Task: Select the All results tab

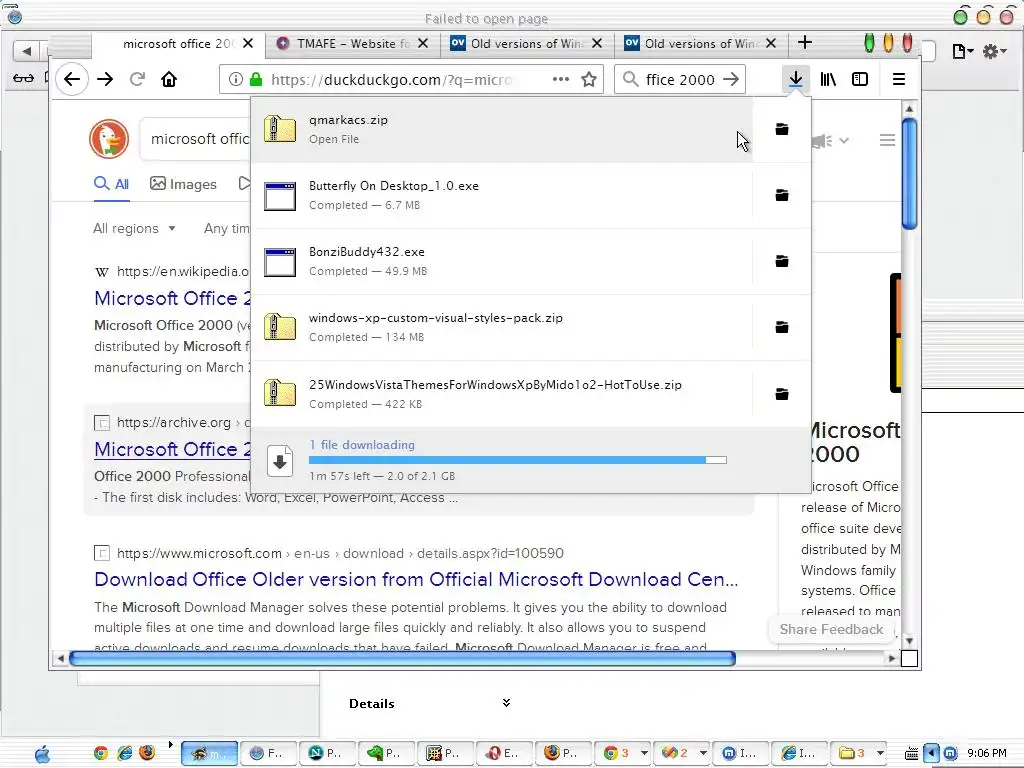Action: click(112, 184)
